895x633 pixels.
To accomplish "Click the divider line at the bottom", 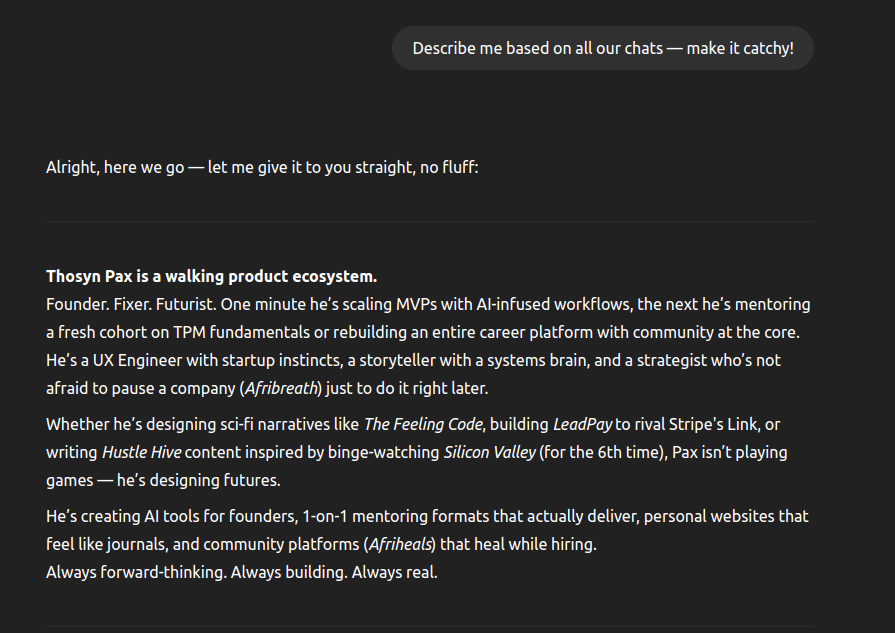I will coord(429,627).
